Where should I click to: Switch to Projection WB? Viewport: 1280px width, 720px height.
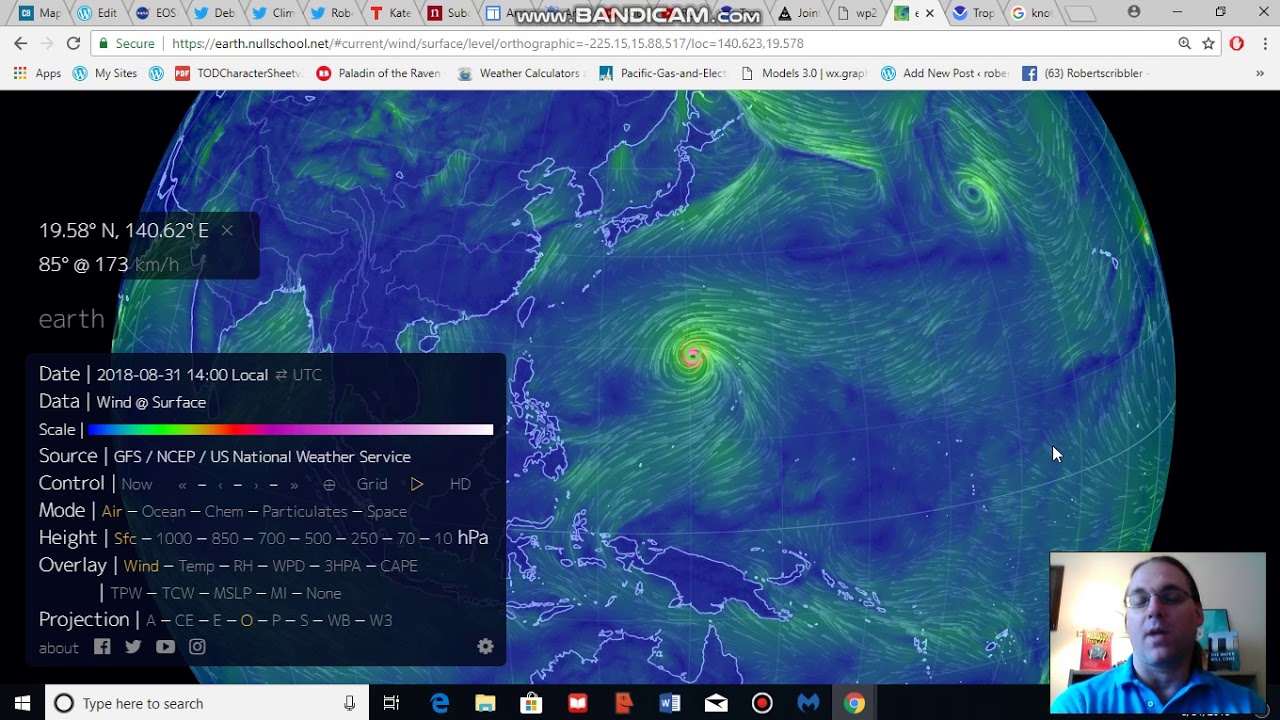[x=339, y=620]
